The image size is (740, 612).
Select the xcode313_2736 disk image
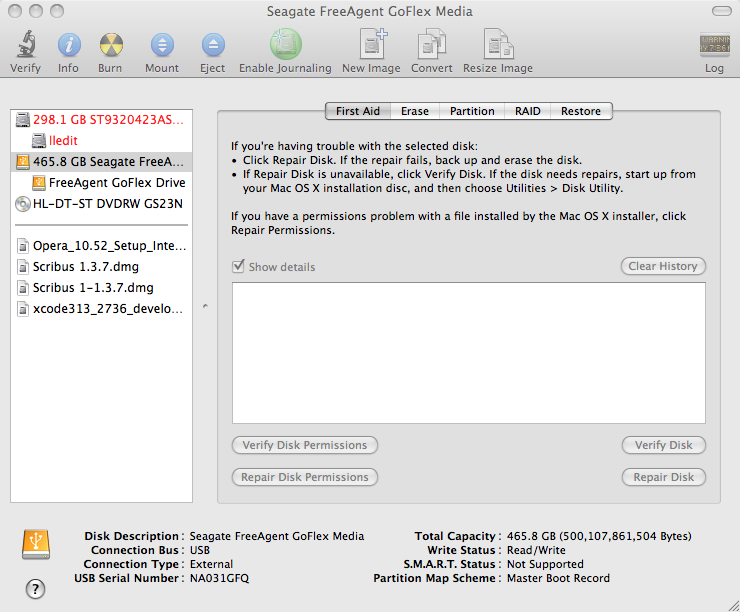coord(101,309)
